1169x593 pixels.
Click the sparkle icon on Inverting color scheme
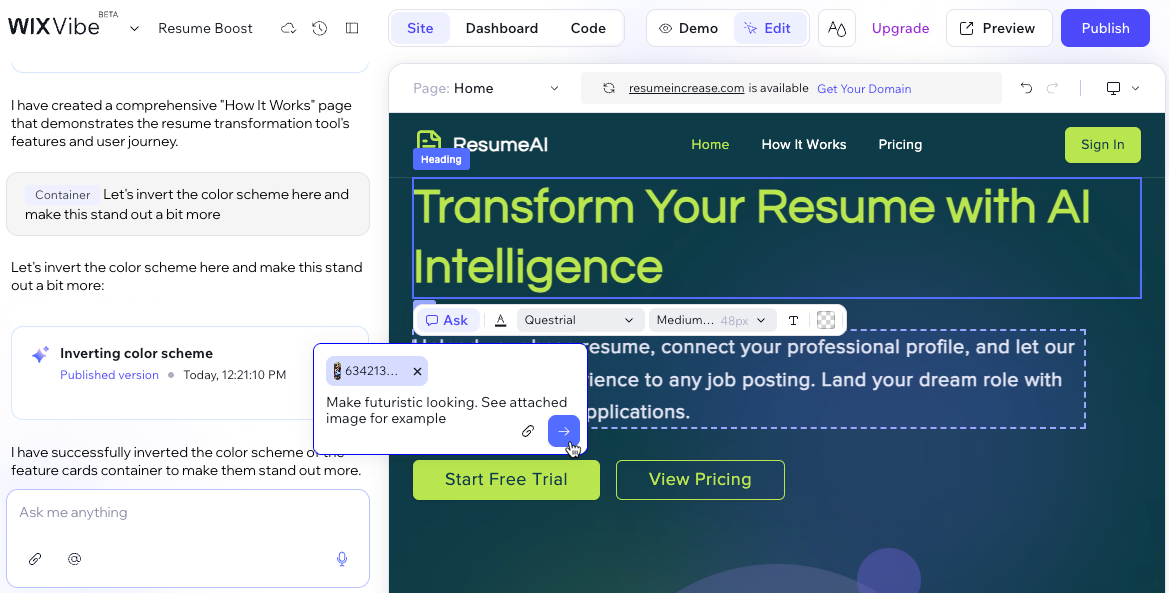pyautogui.click(x=40, y=355)
